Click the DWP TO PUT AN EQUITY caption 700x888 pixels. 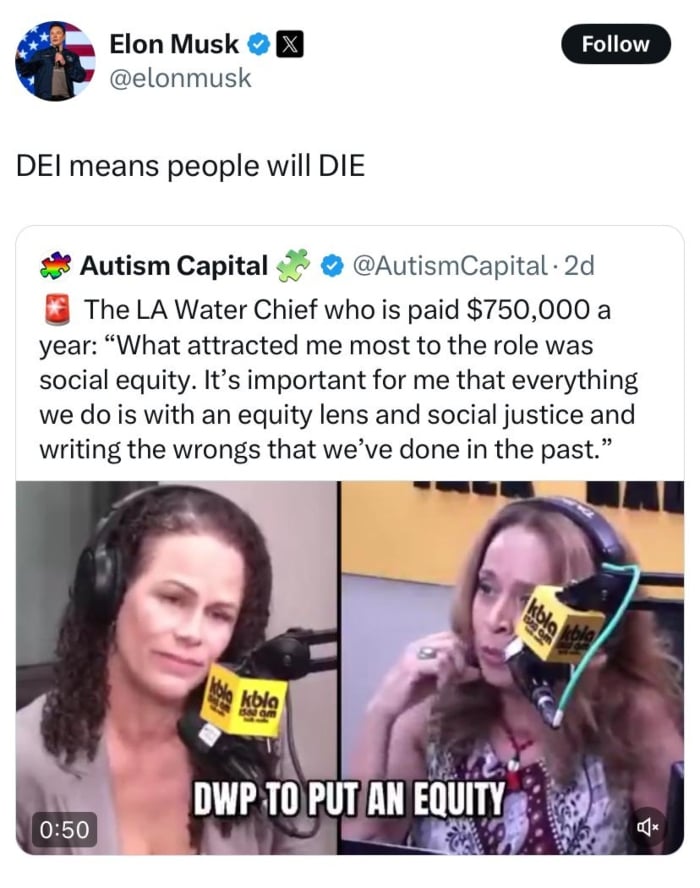pos(349,799)
